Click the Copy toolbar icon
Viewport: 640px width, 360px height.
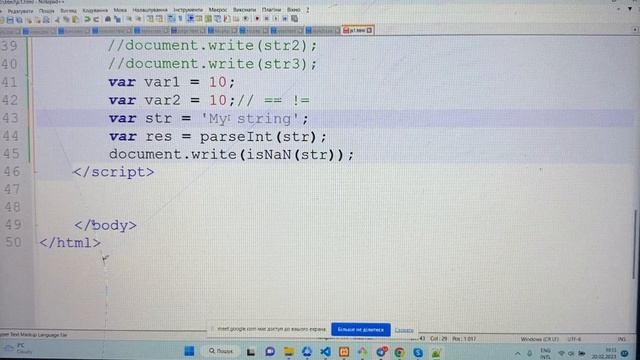(66, 19)
